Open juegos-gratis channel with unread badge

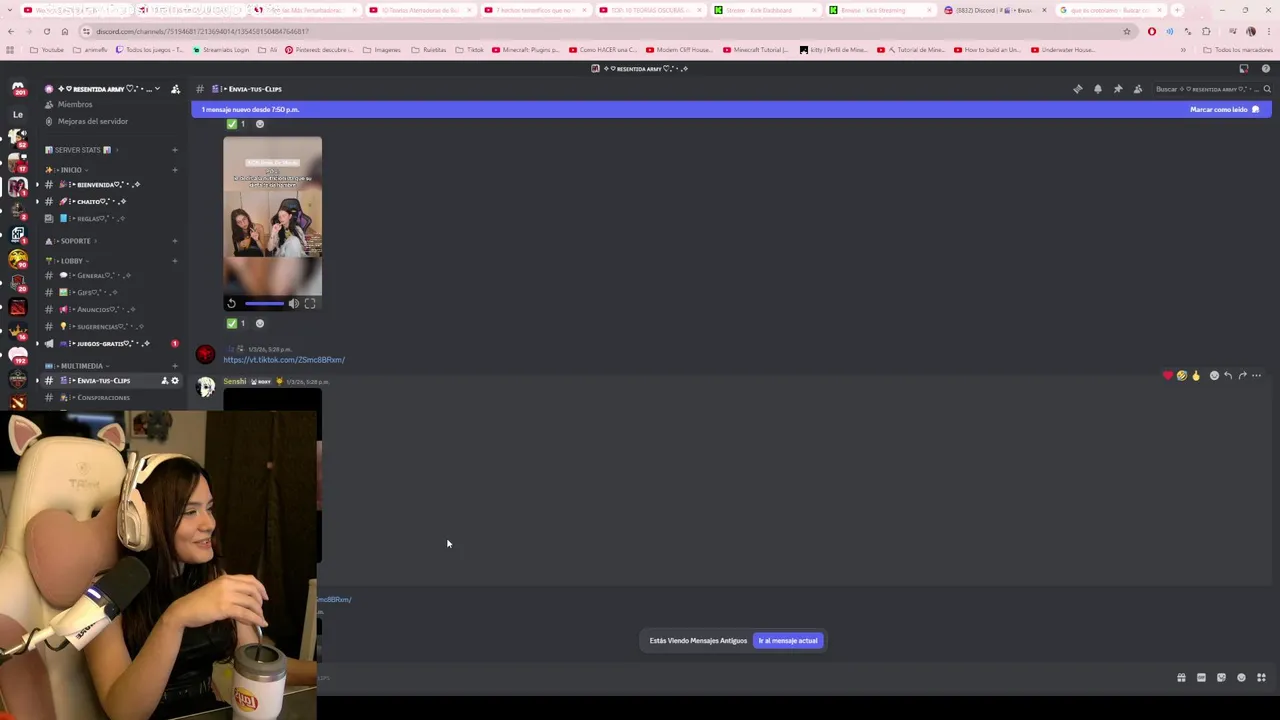(x=110, y=344)
